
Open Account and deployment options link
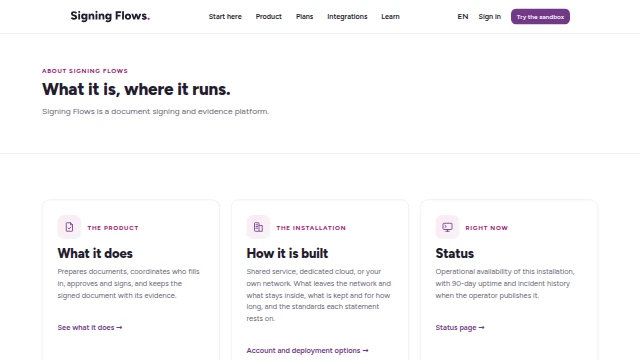(307, 350)
